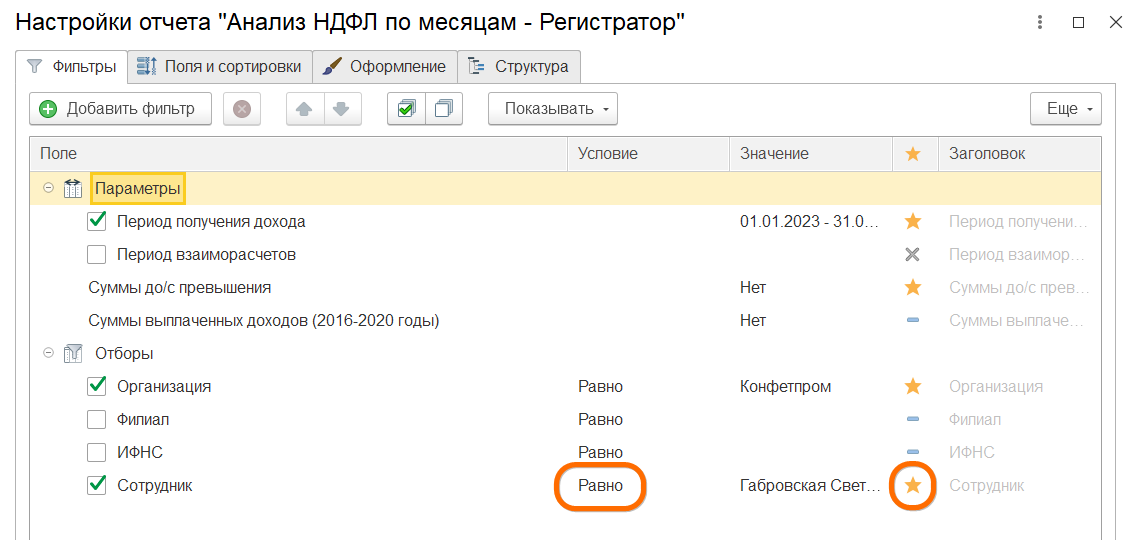Check all filters icon button
Viewport: 1140px width, 540px height.
coord(406,109)
